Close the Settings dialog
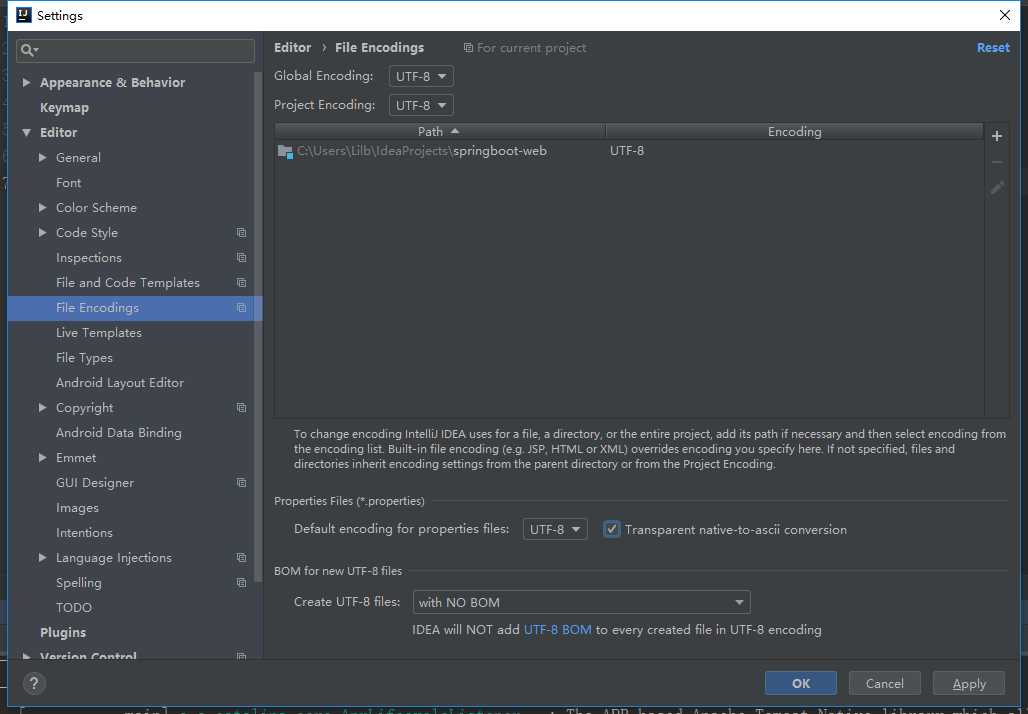Screen dimensions: 1028x714 tap(1004, 15)
